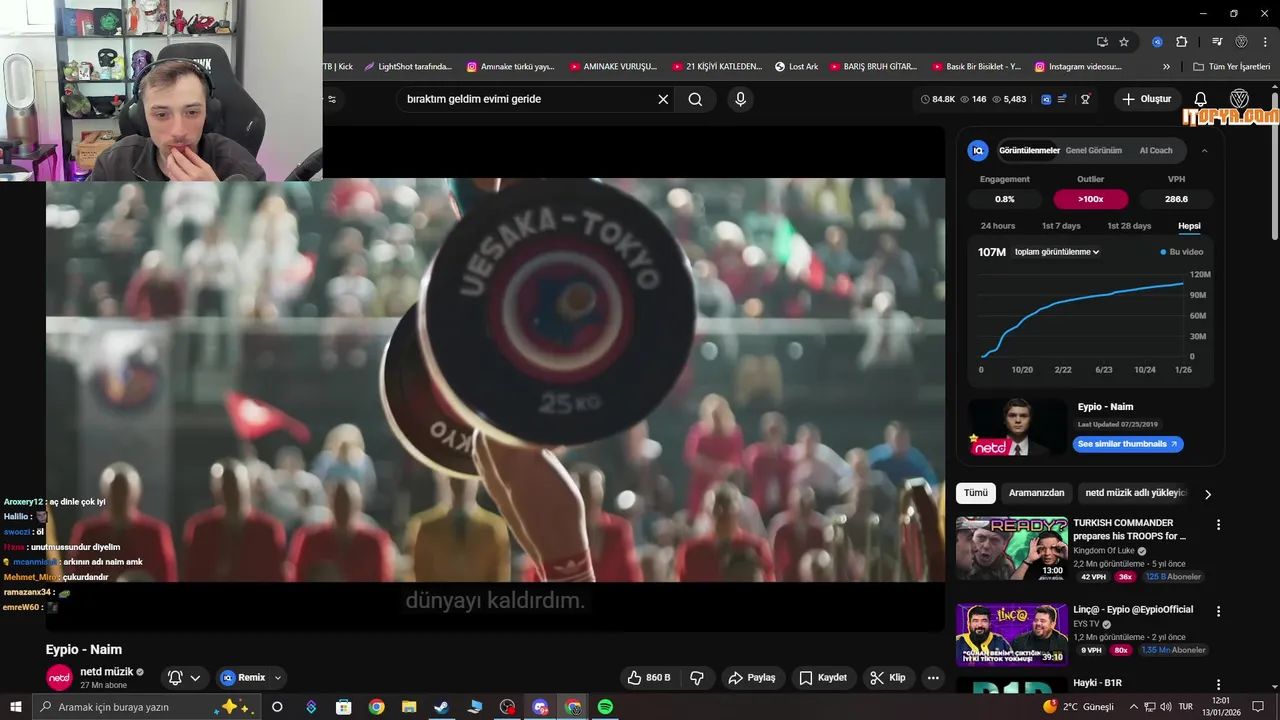Show hidden system tray icons
This screenshot has width=1280, height=720.
click(1134, 707)
